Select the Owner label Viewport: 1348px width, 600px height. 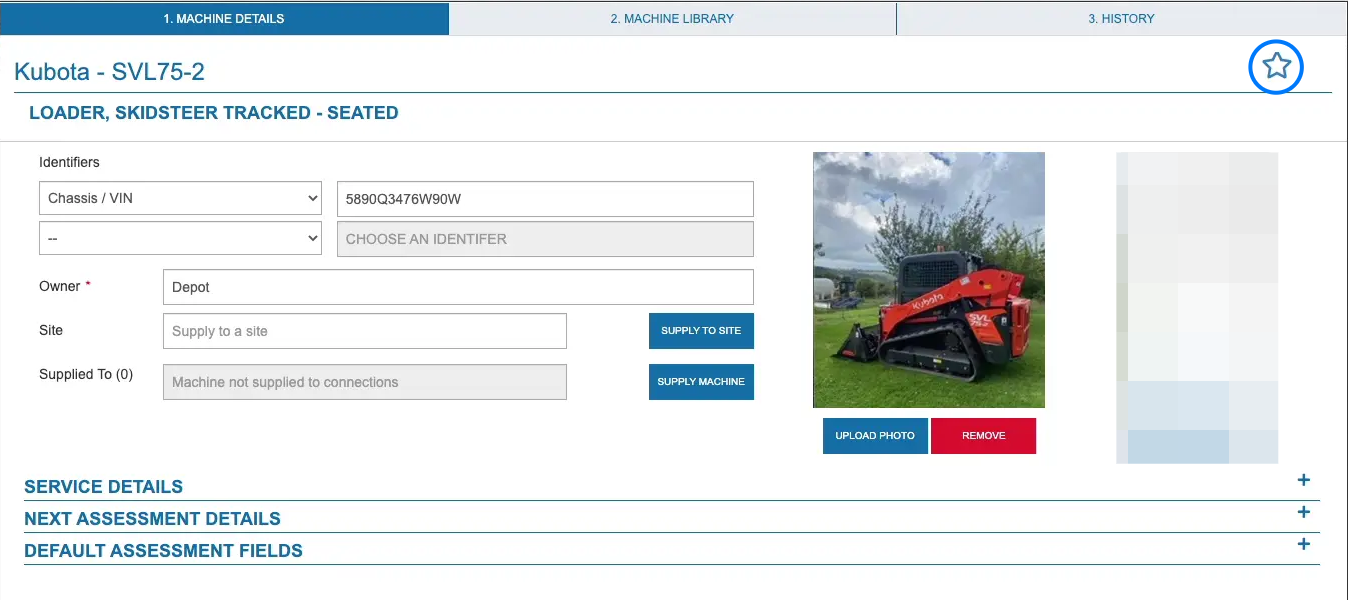coord(59,286)
